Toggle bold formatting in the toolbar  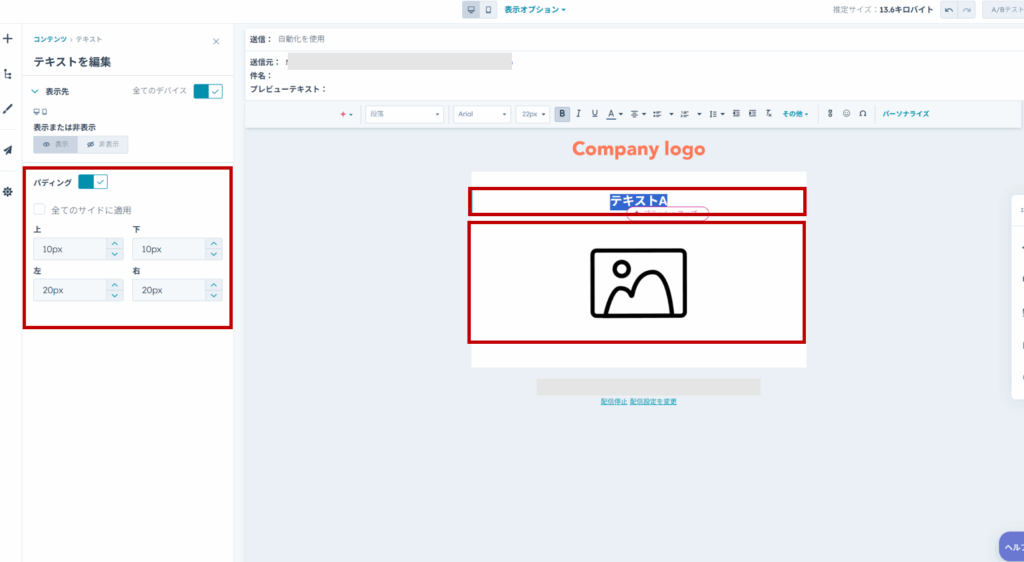pyautogui.click(x=563, y=114)
